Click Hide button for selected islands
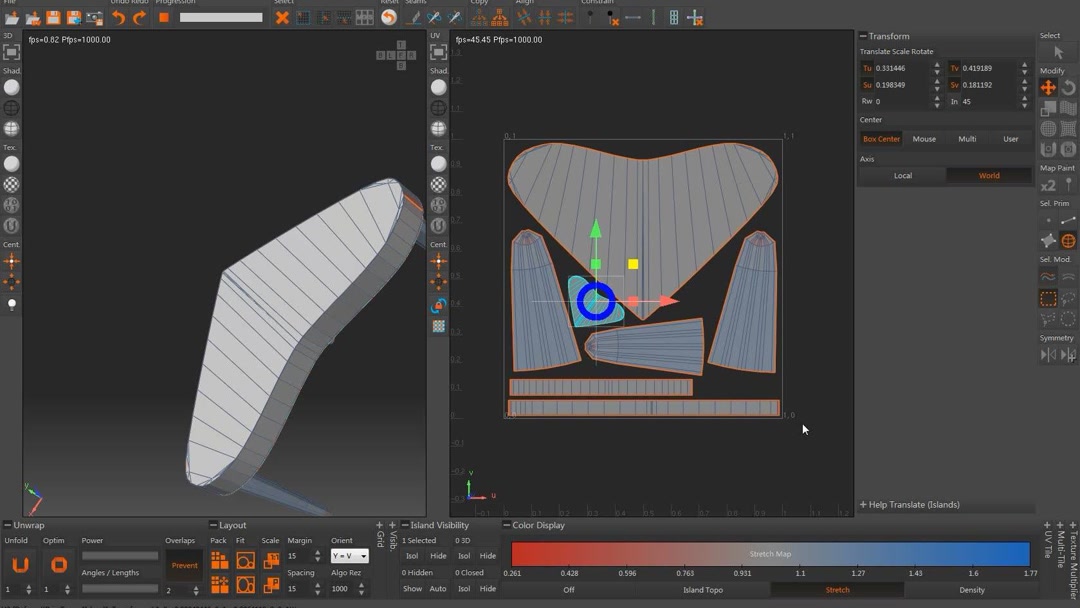1080x608 pixels. tap(438, 556)
